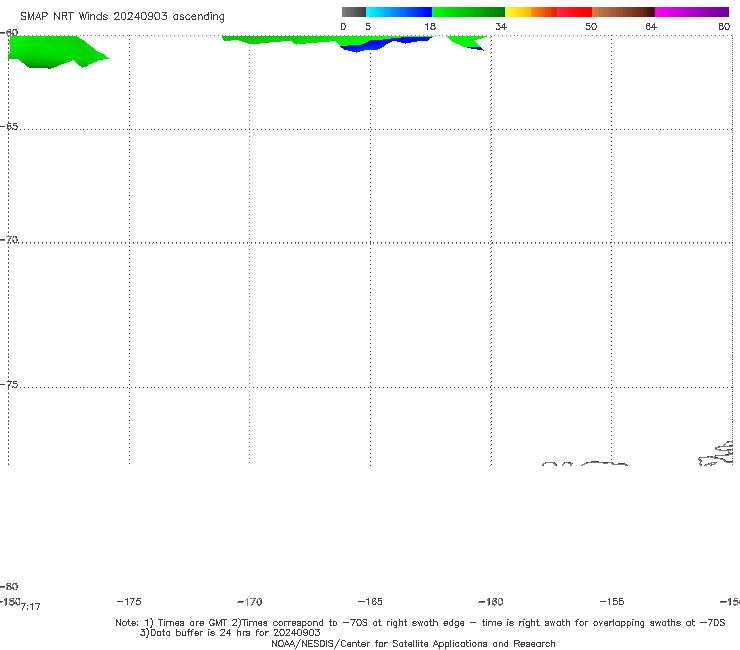Select the cyan-blue segment of the color bar

(399, 12)
